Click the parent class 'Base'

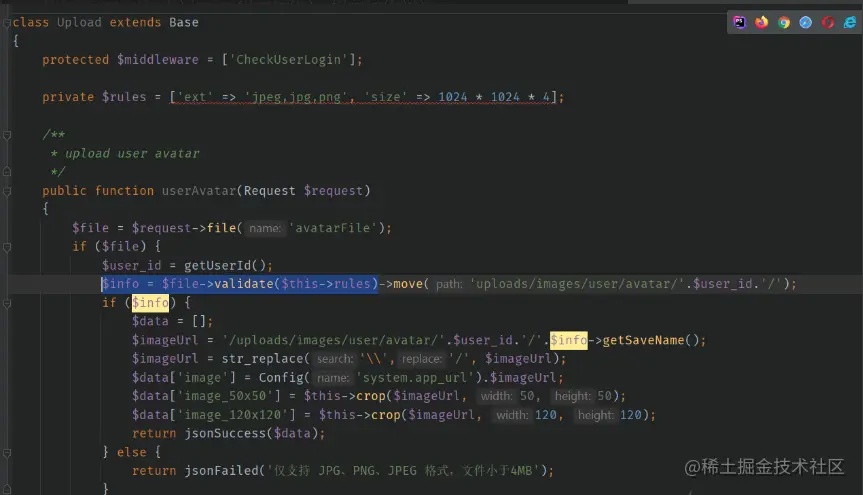pyautogui.click(x=184, y=23)
